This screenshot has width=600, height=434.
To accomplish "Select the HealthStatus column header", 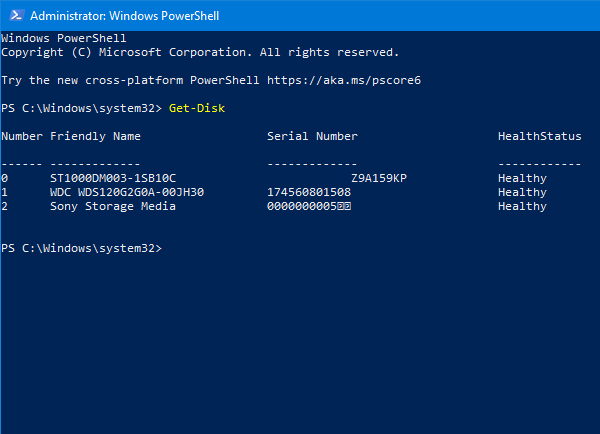I will coord(539,136).
